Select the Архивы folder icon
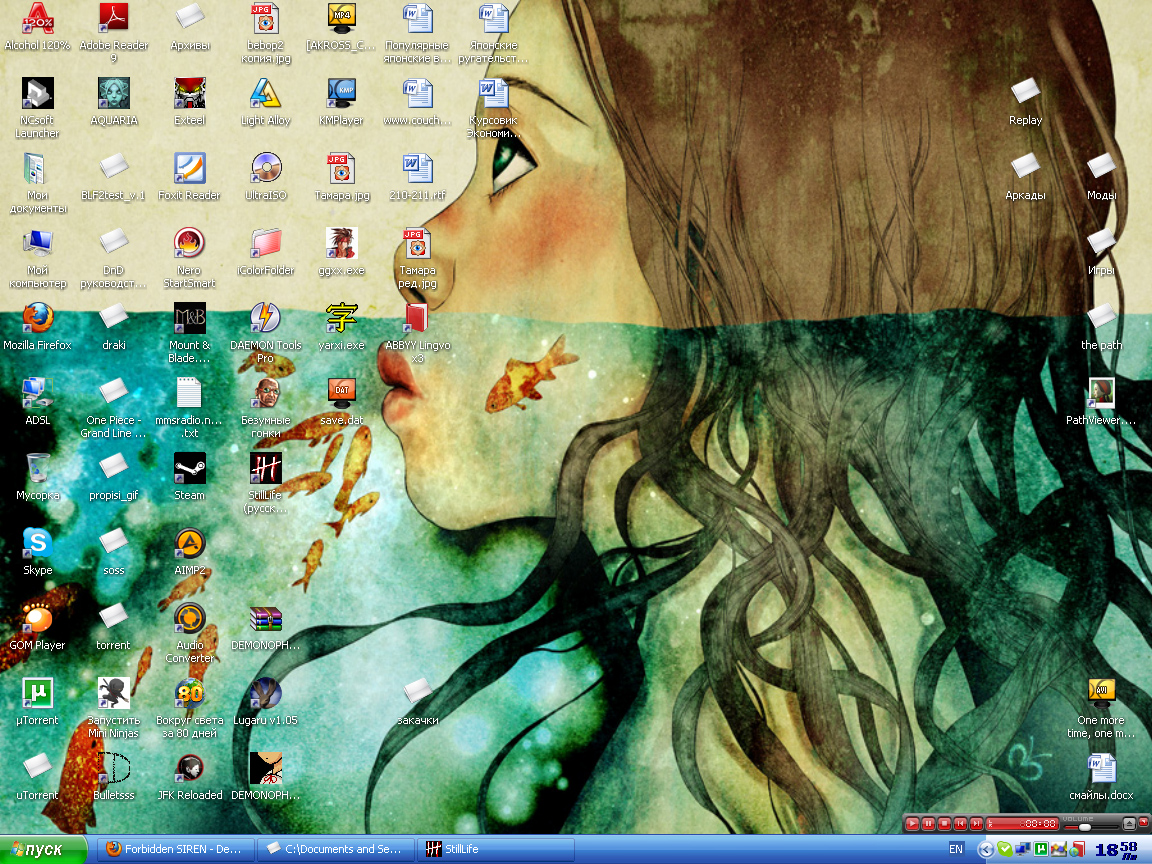Screen dimensions: 1152x864 click(x=190, y=27)
